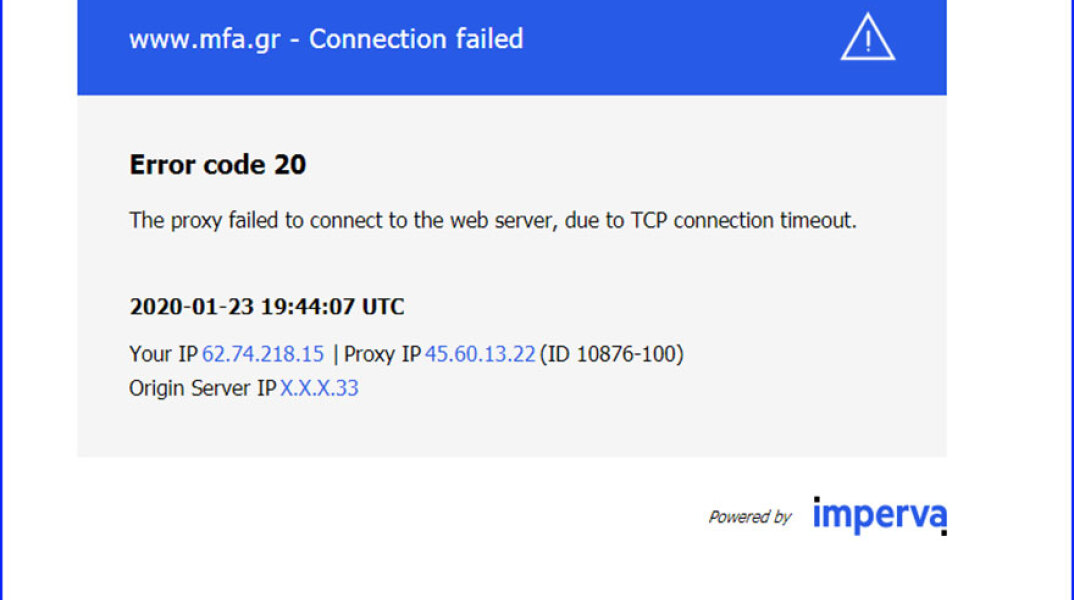This screenshot has height=600, width=1074.
Task: Click the 'Proxy IP' label
Action: (383, 354)
